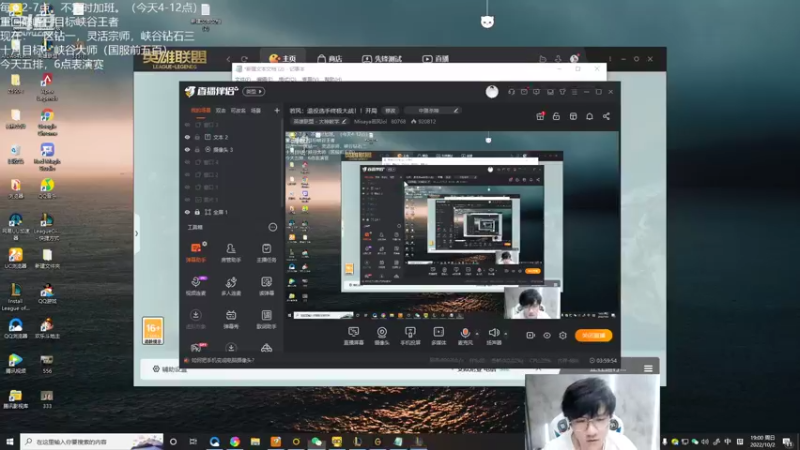Viewport: 800px width, 450px height.
Task: Toggle visibility of hidden 窗口 4 source
Action: (x=187, y=162)
